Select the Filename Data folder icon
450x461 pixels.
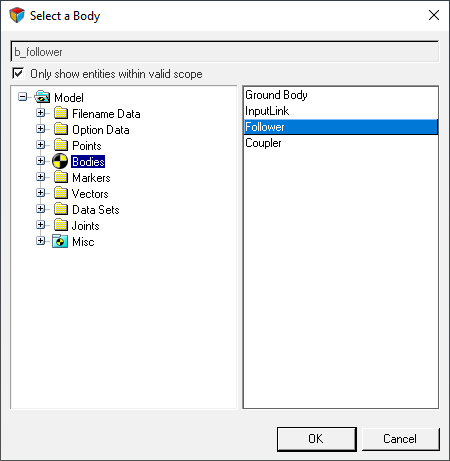(x=61, y=113)
